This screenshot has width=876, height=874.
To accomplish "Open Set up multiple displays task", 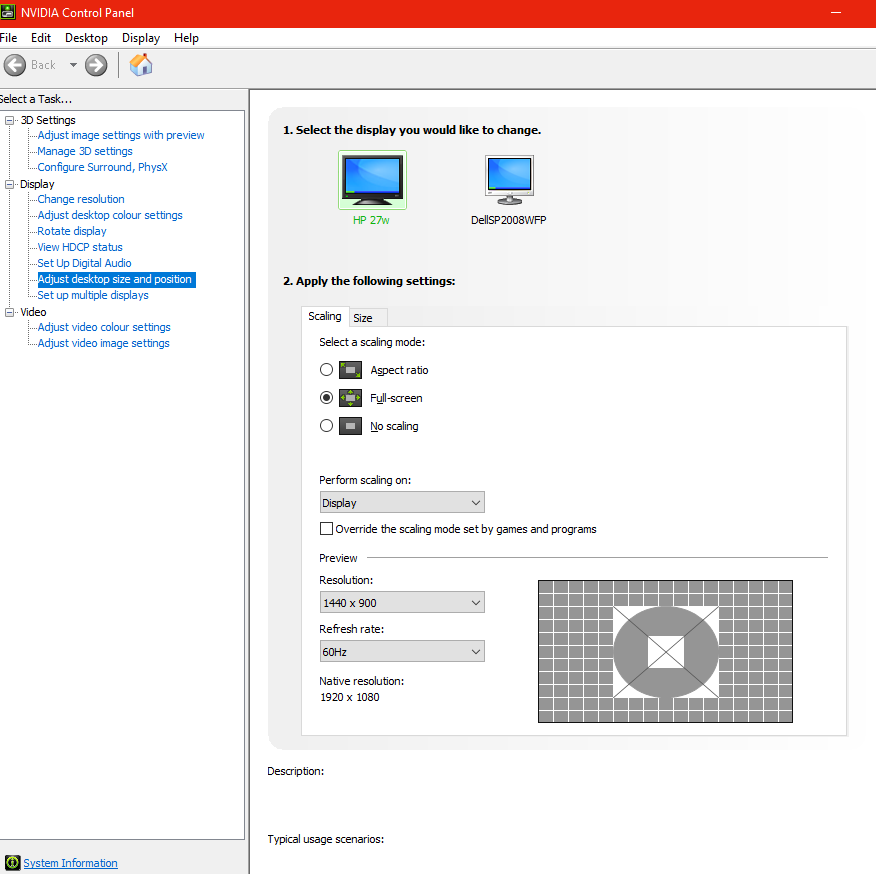I will 93,295.
